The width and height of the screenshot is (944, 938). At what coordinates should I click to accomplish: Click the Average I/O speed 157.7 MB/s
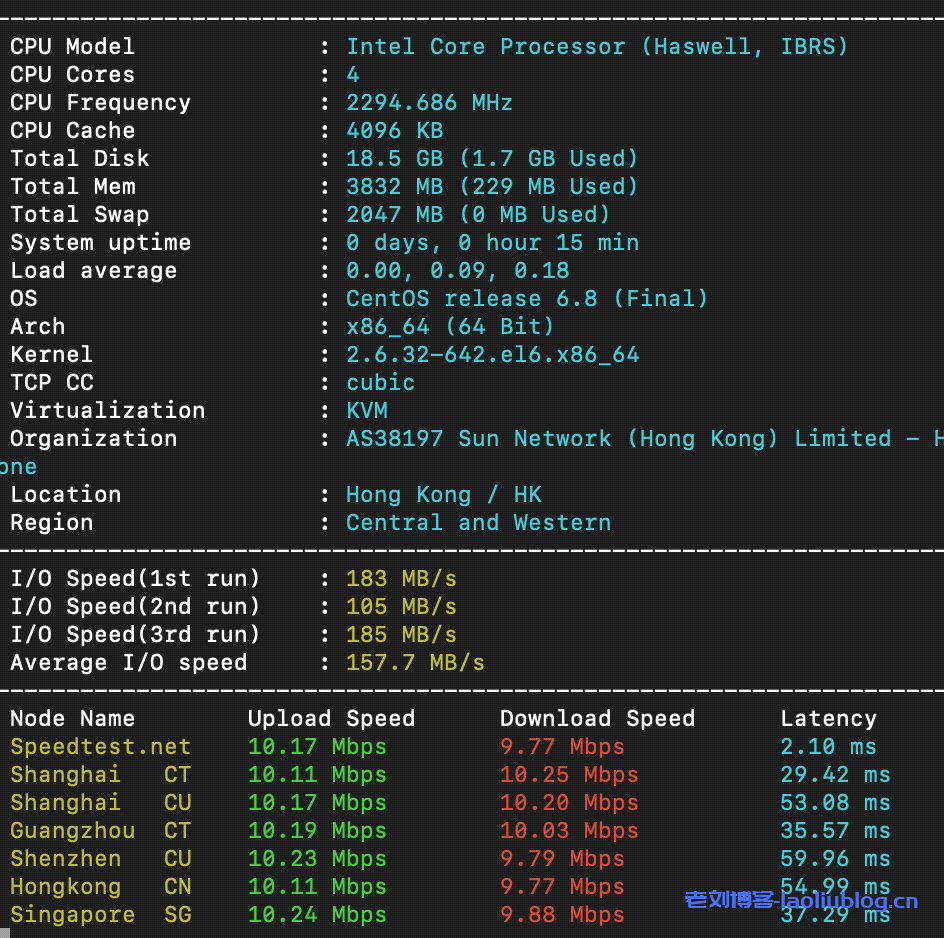tap(415, 663)
